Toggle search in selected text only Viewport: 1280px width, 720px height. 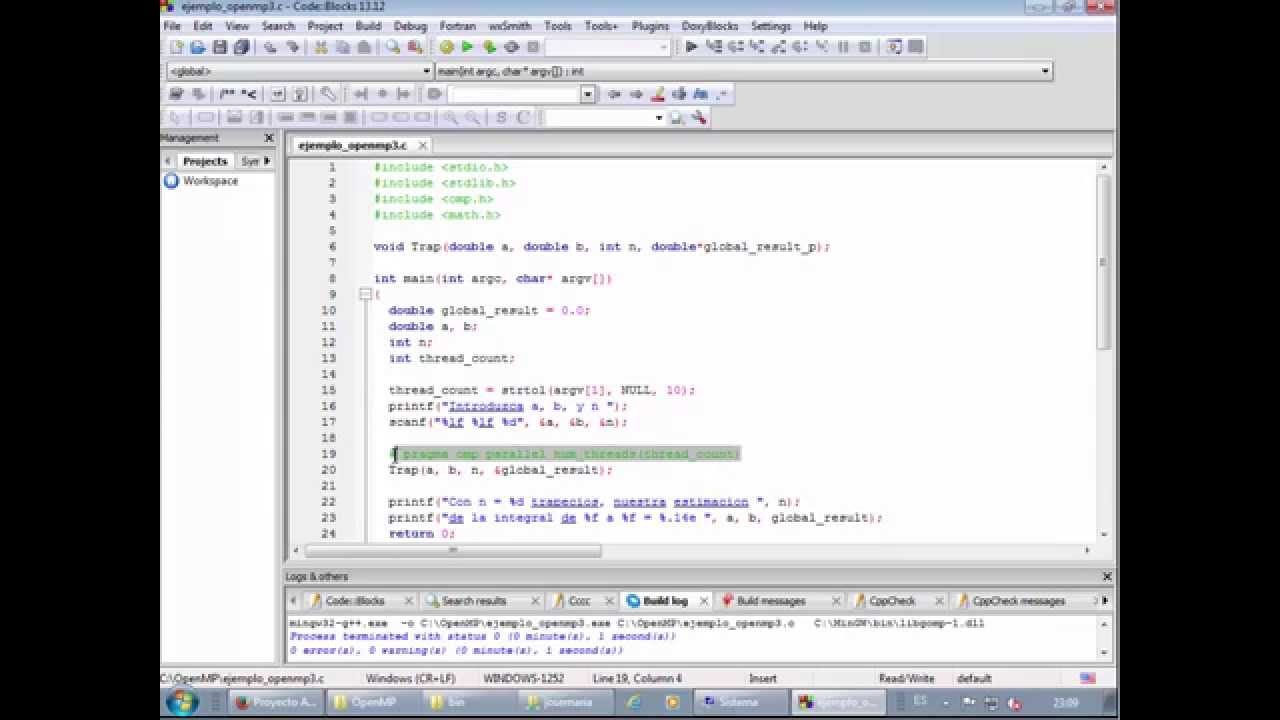[x=679, y=94]
